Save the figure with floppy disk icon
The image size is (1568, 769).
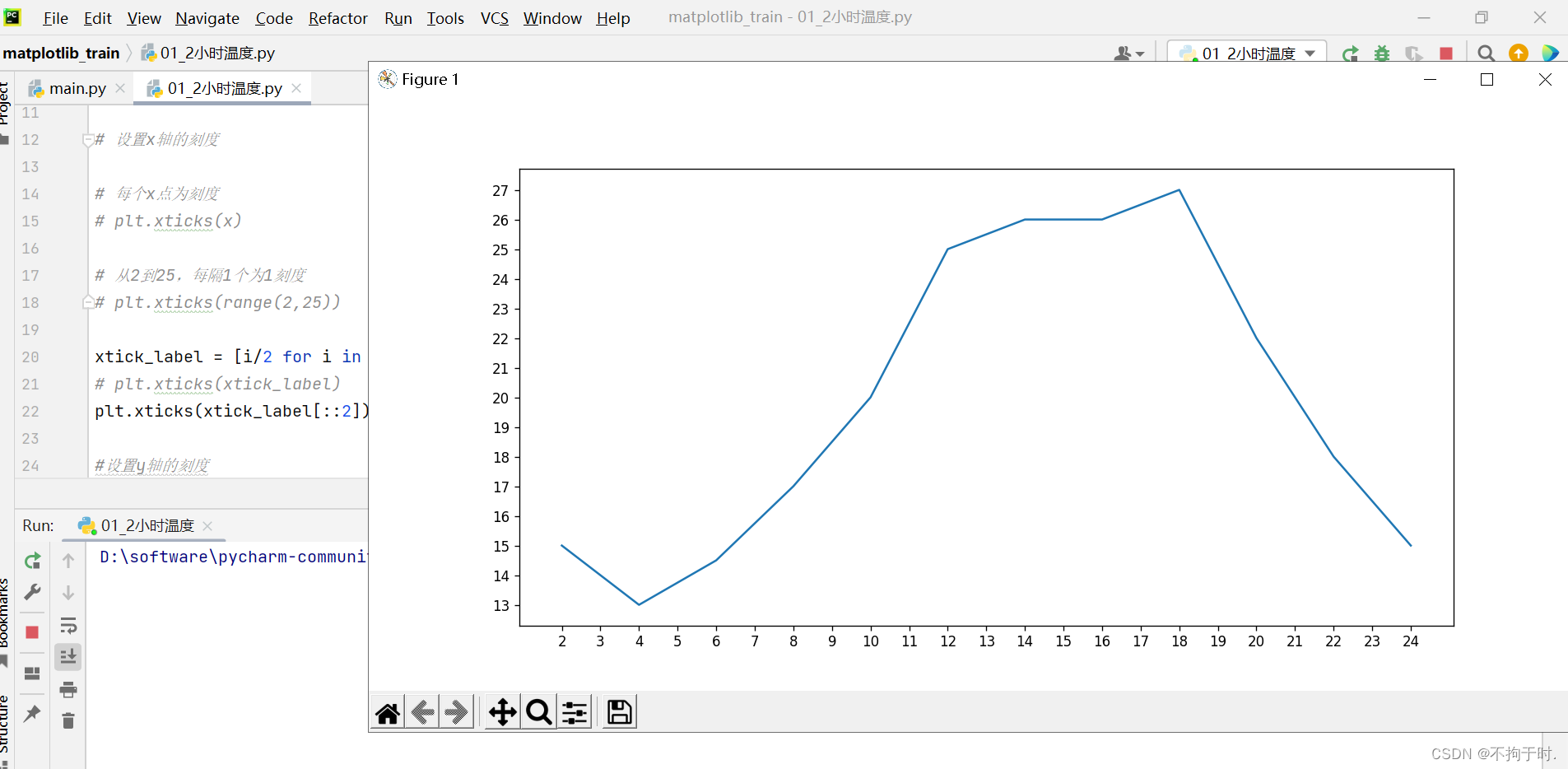click(619, 712)
